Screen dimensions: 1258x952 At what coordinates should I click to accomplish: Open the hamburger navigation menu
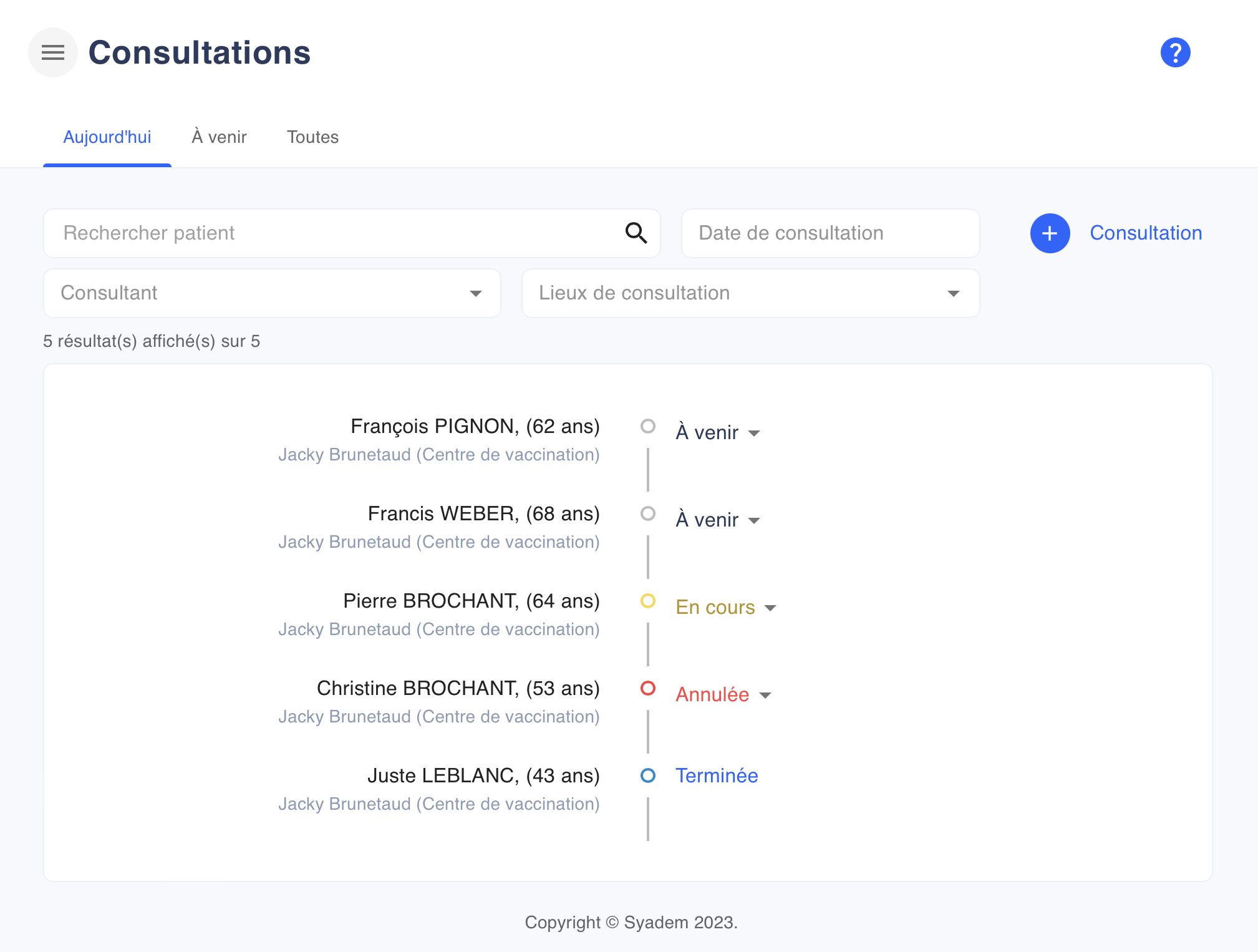click(x=53, y=52)
